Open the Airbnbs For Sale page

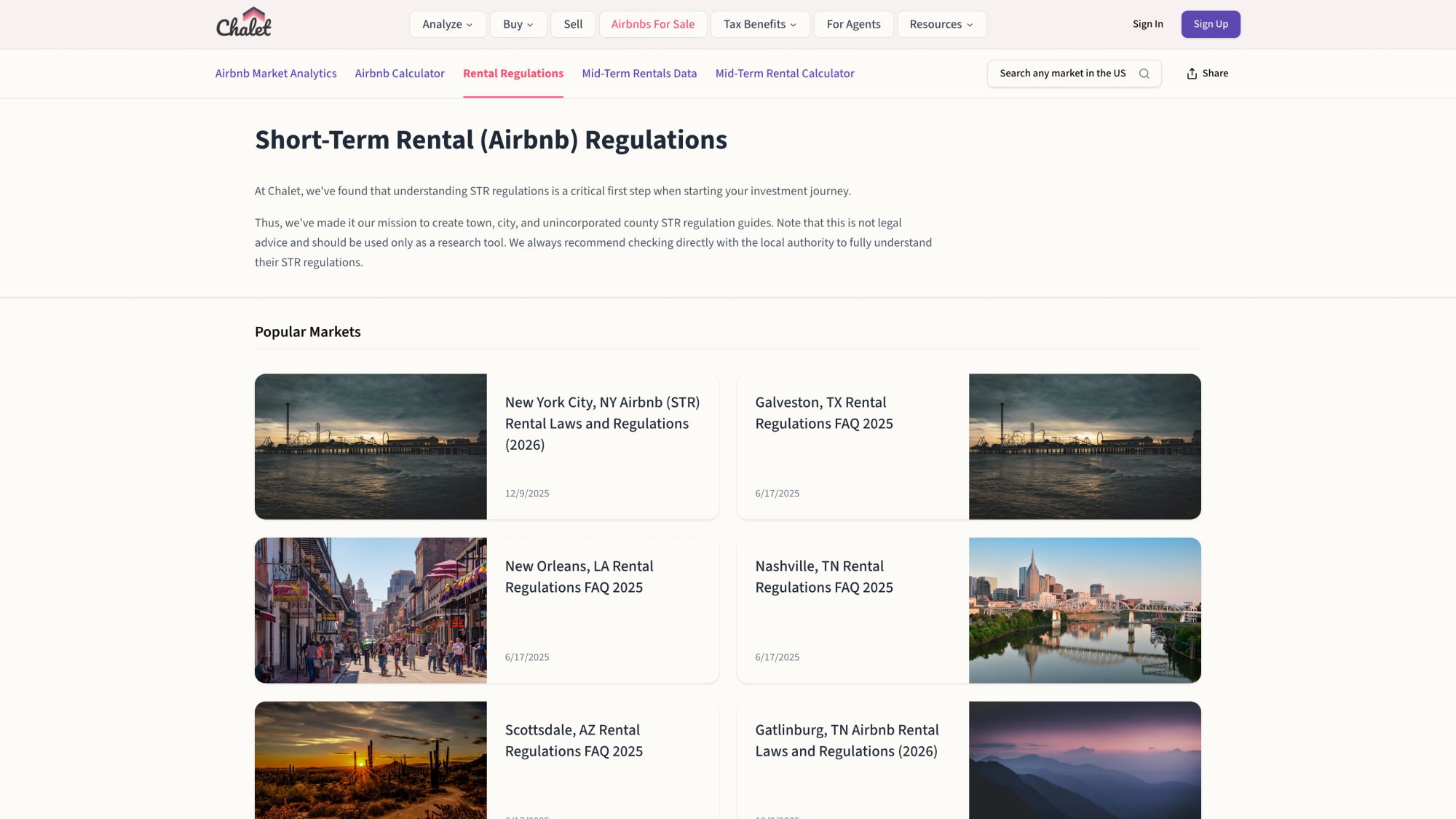(x=653, y=23)
